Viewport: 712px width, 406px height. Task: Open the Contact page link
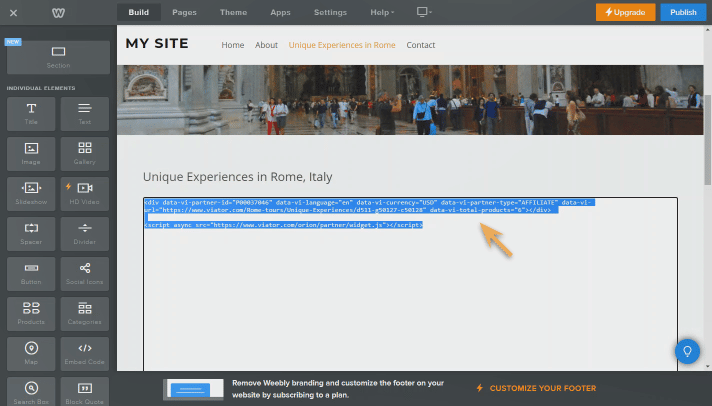pyautogui.click(x=420, y=45)
